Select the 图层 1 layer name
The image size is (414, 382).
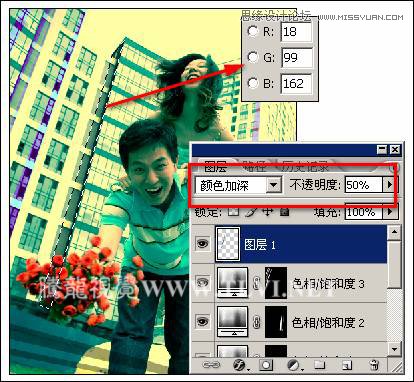coord(260,245)
